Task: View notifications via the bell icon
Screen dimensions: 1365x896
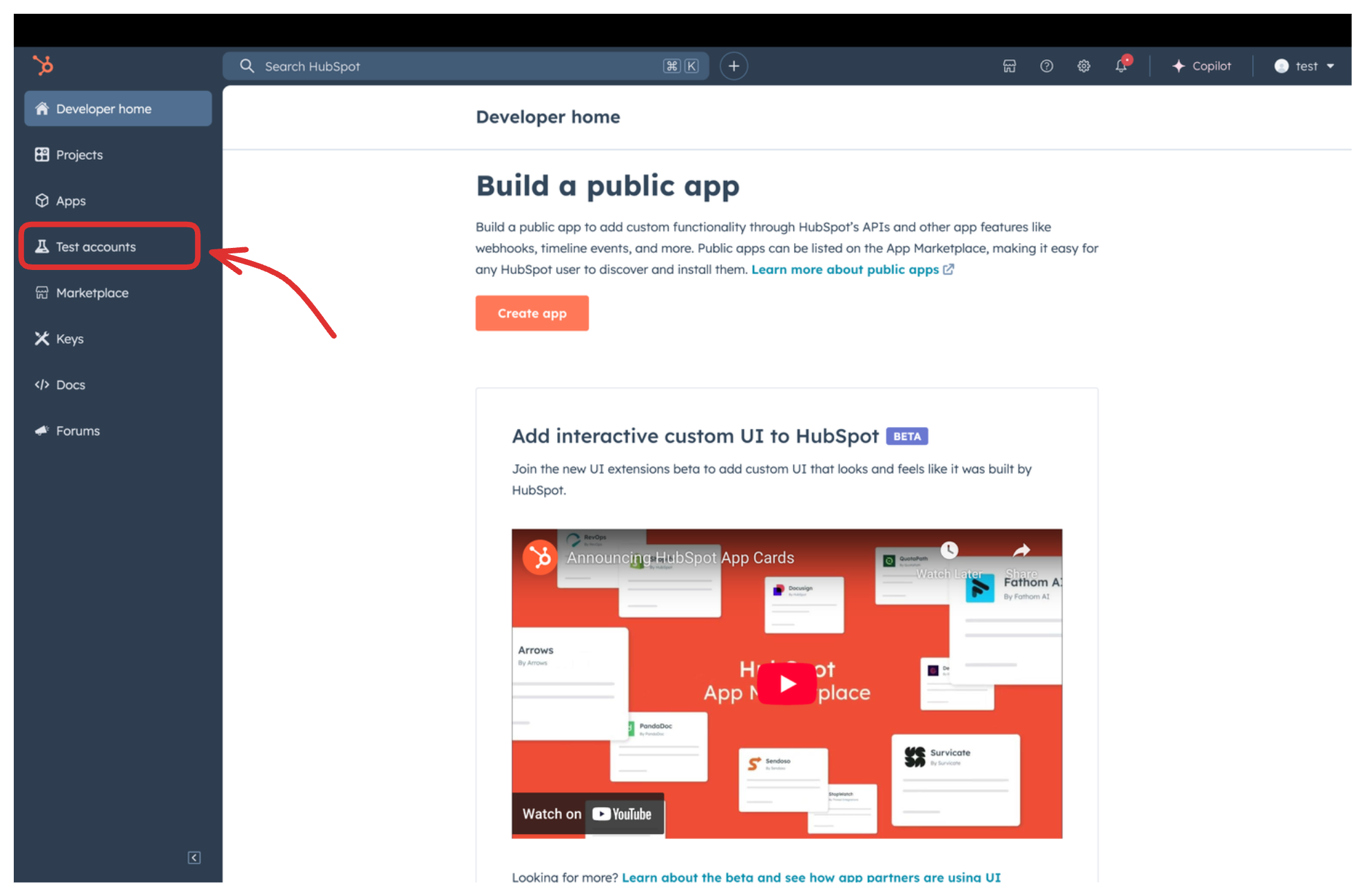Action: 1121,66
